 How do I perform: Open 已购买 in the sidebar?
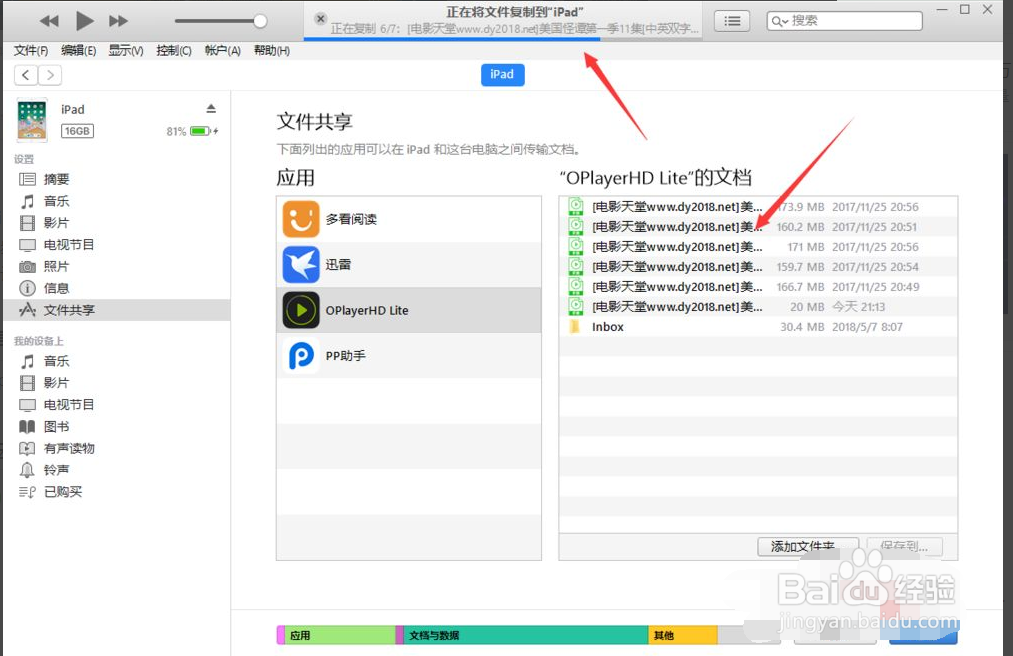(x=116, y=492)
